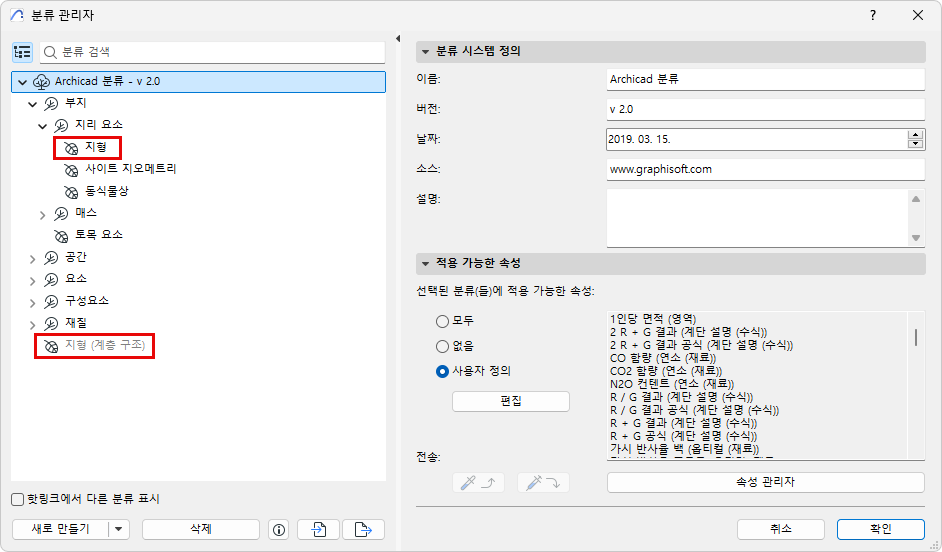This screenshot has width=942, height=552.
Task: Open the 속성 관리자 button
Action: click(765, 482)
